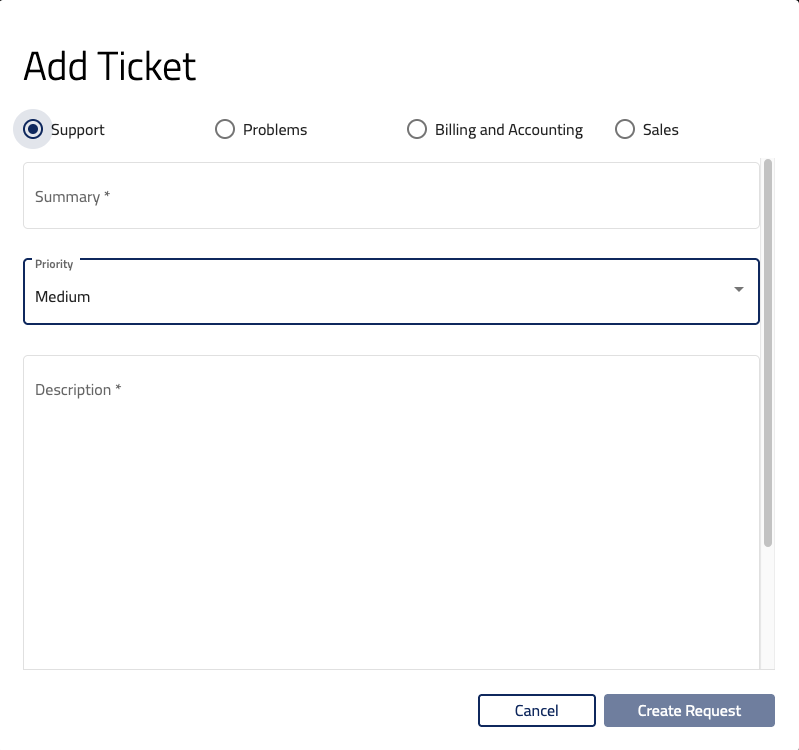The width and height of the screenshot is (799, 750).
Task: Click the selected "Medium" priority value
Action: [x=63, y=297]
